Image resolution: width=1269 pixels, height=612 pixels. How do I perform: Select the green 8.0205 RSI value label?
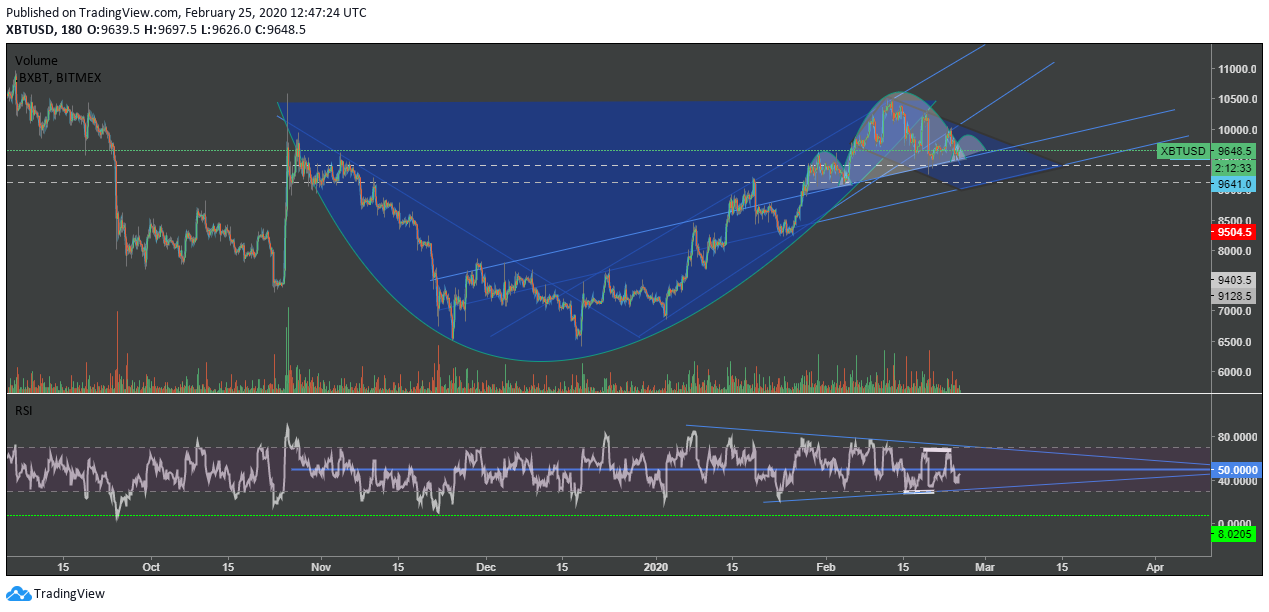(1233, 535)
